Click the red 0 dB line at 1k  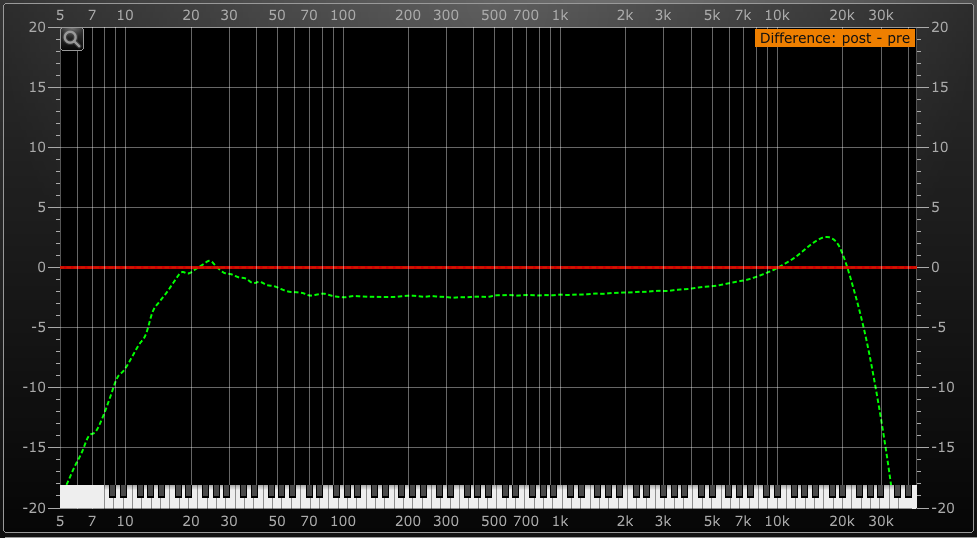coord(560,268)
